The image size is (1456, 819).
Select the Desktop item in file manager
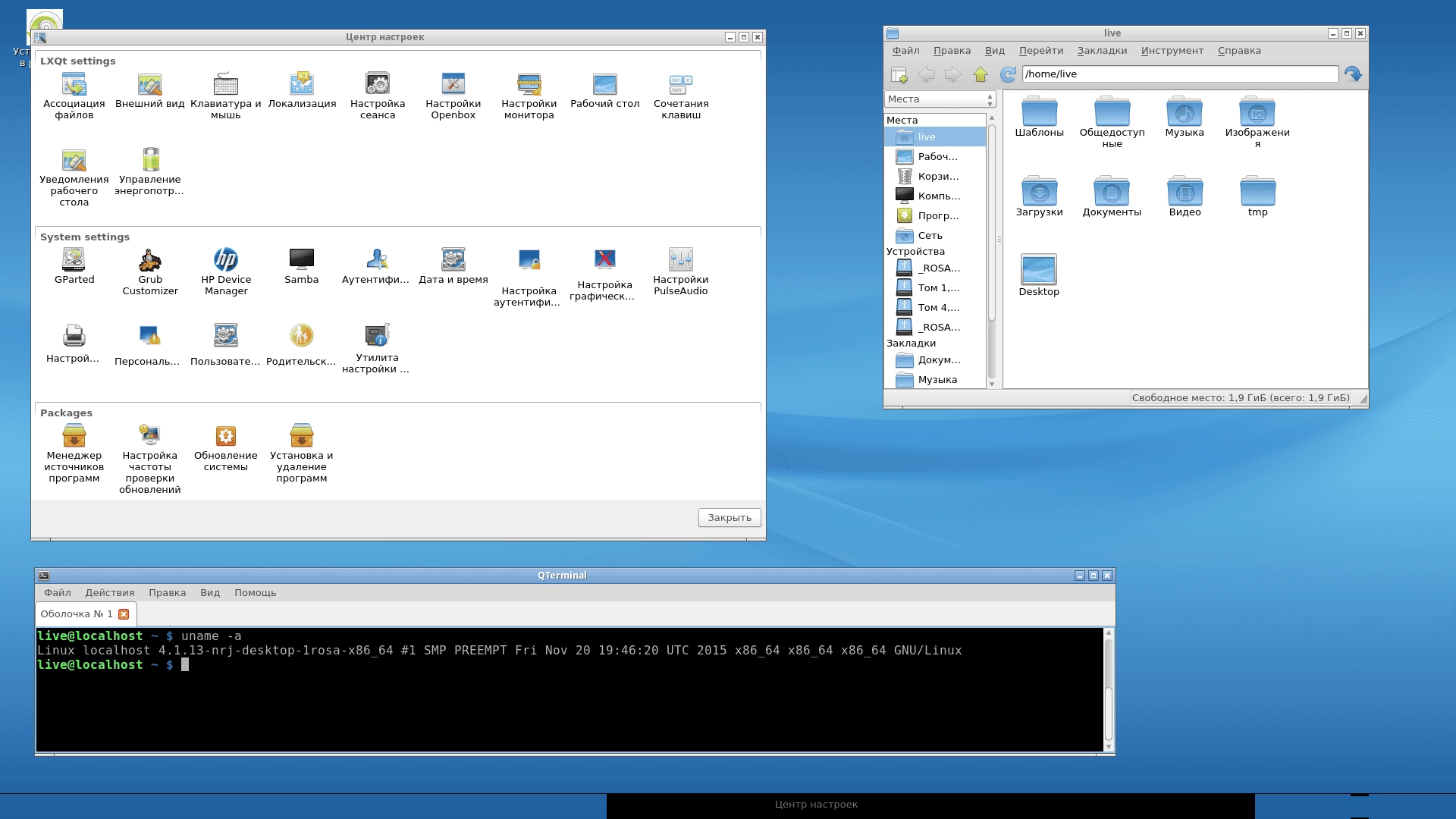pyautogui.click(x=1039, y=277)
